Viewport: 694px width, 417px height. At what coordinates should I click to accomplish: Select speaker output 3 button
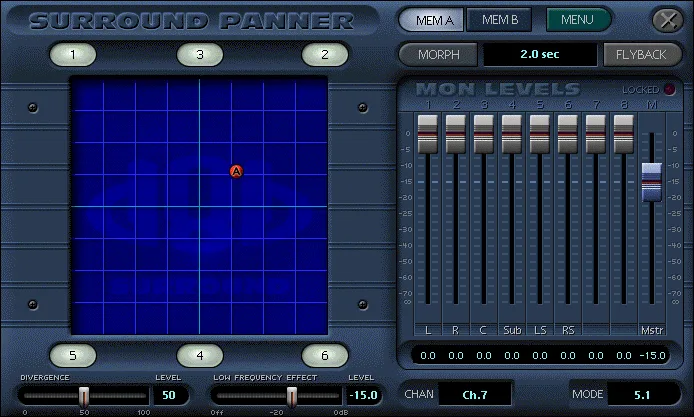pyautogui.click(x=200, y=54)
